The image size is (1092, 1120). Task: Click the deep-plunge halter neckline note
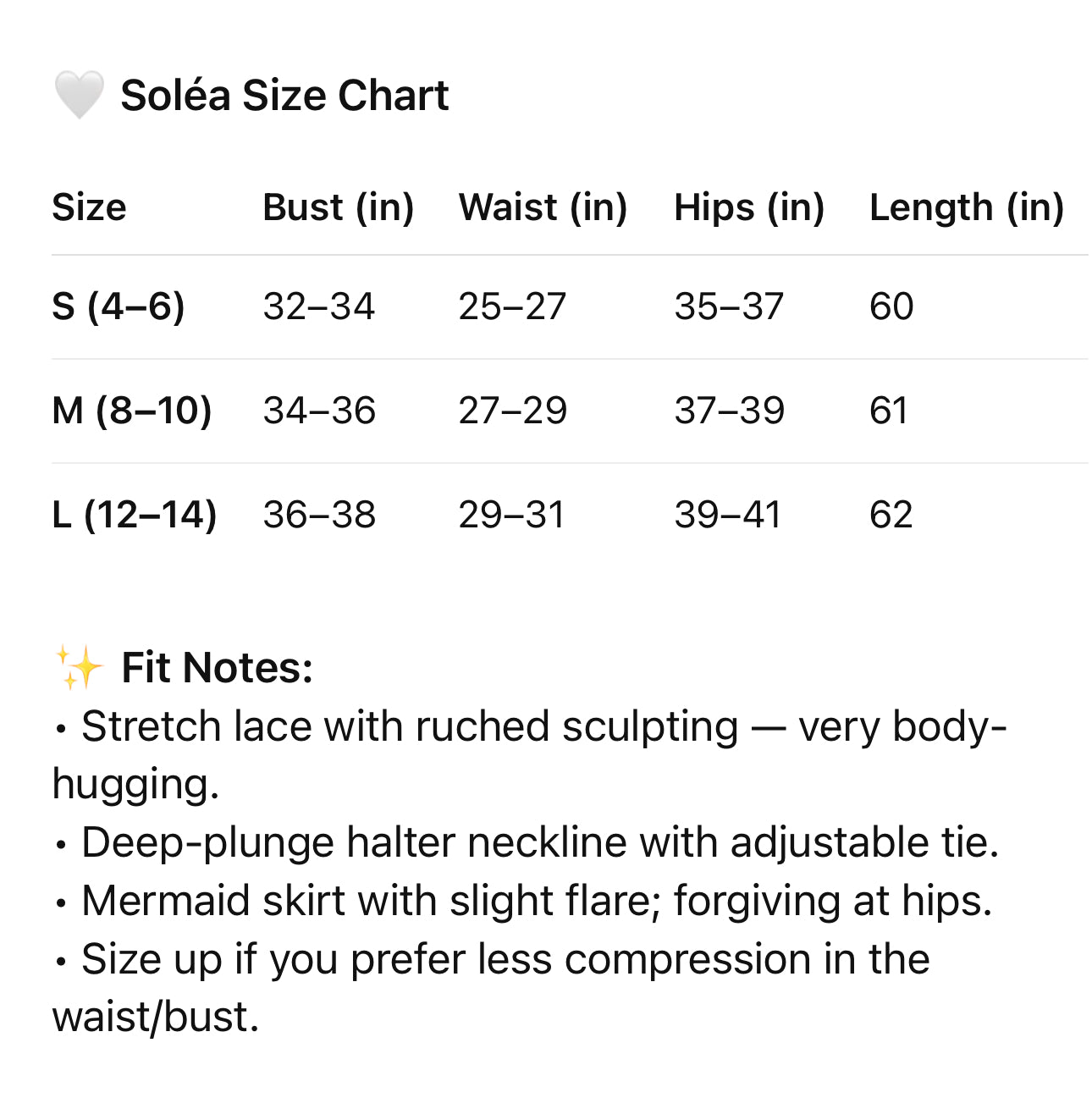tap(540, 843)
